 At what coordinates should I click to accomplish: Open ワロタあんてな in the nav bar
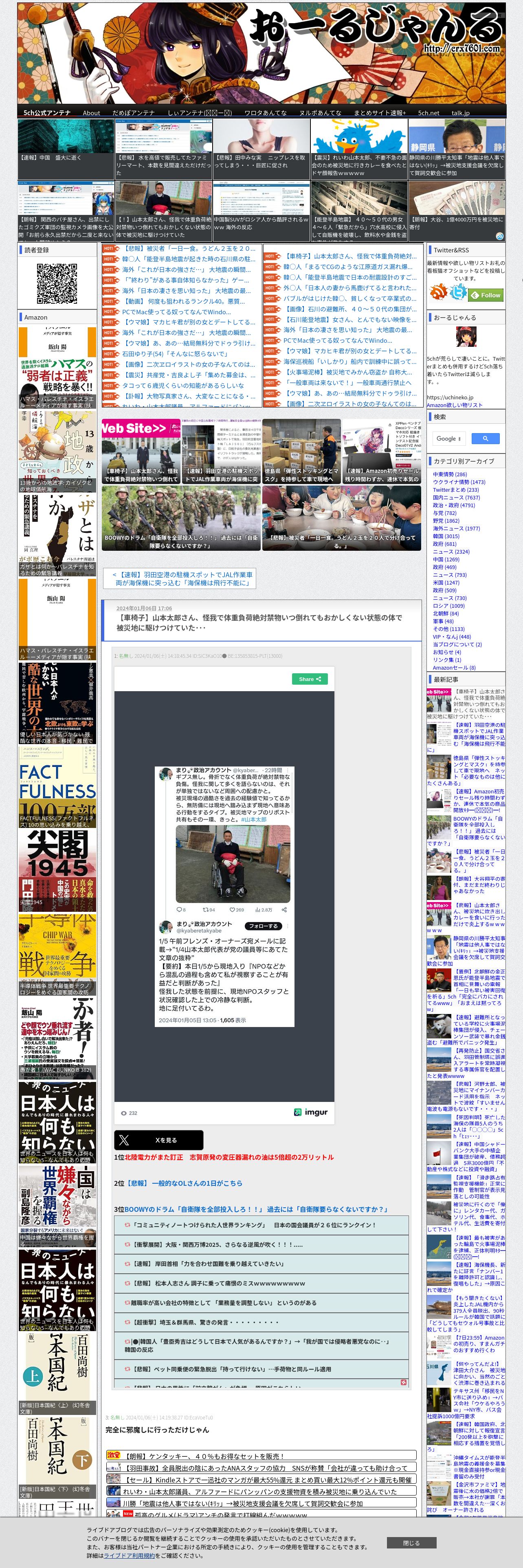click(x=266, y=113)
